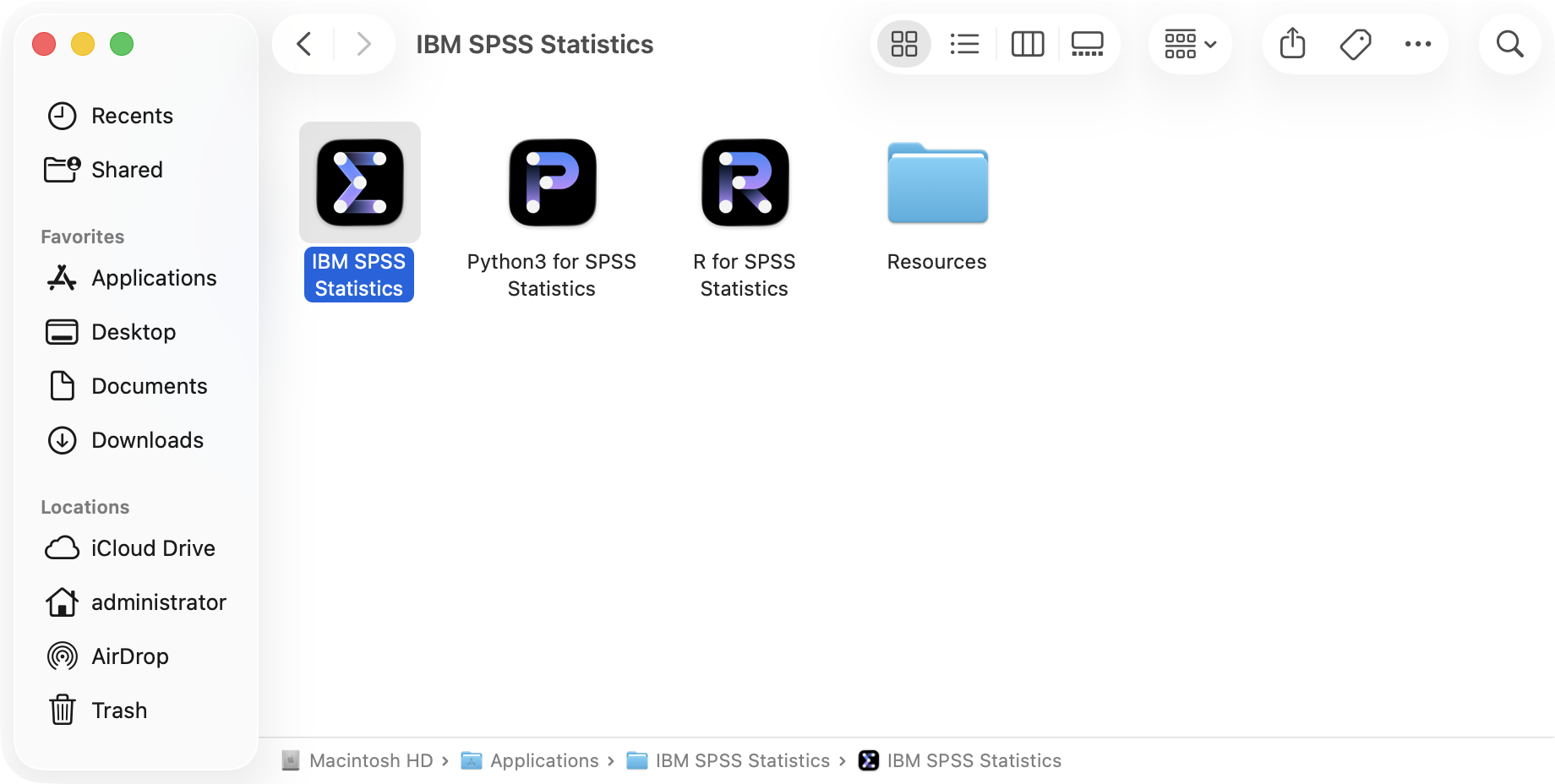
Task: Switch to column view
Action: [x=1028, y=44]
